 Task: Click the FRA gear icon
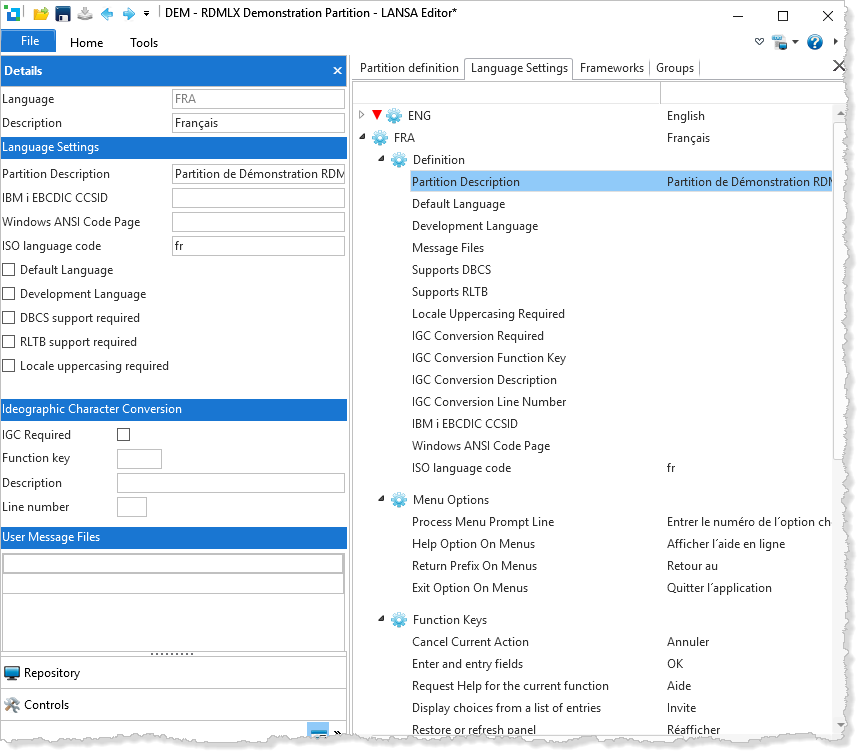click(x=380, y=137)
